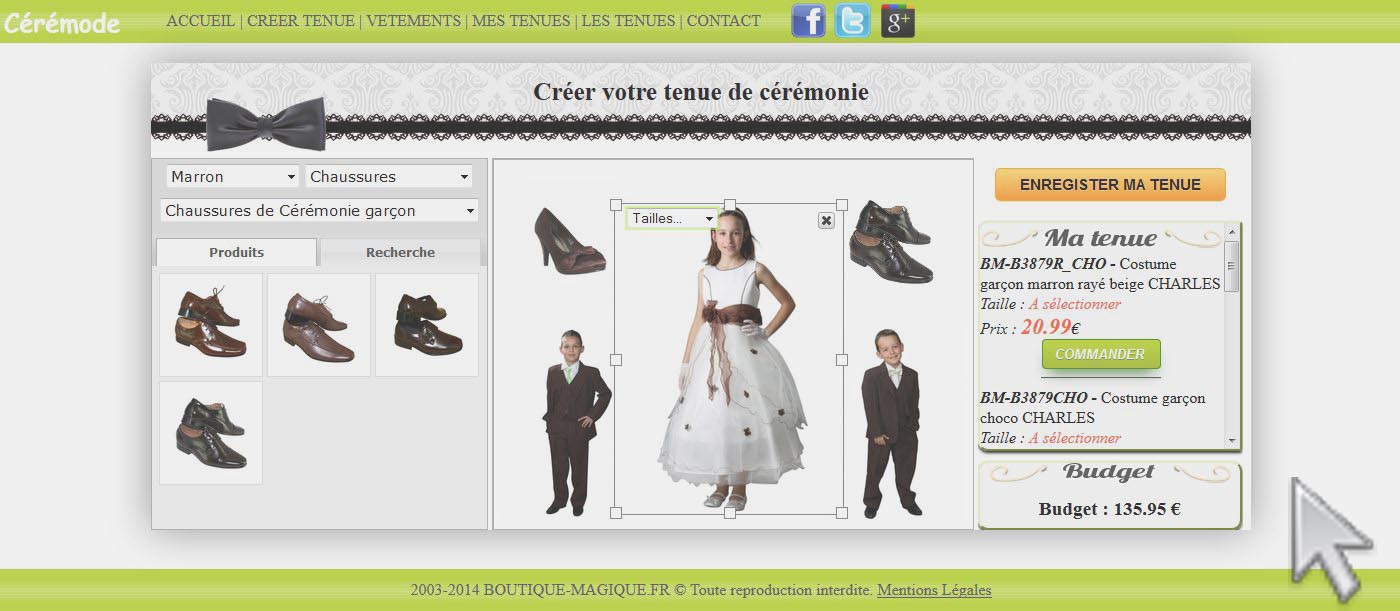The width and height of the screenshot is (1400, 611).
Task: Select the black dress shoes thumbnail
Action: pyautogui.click(x=210, y=432)
